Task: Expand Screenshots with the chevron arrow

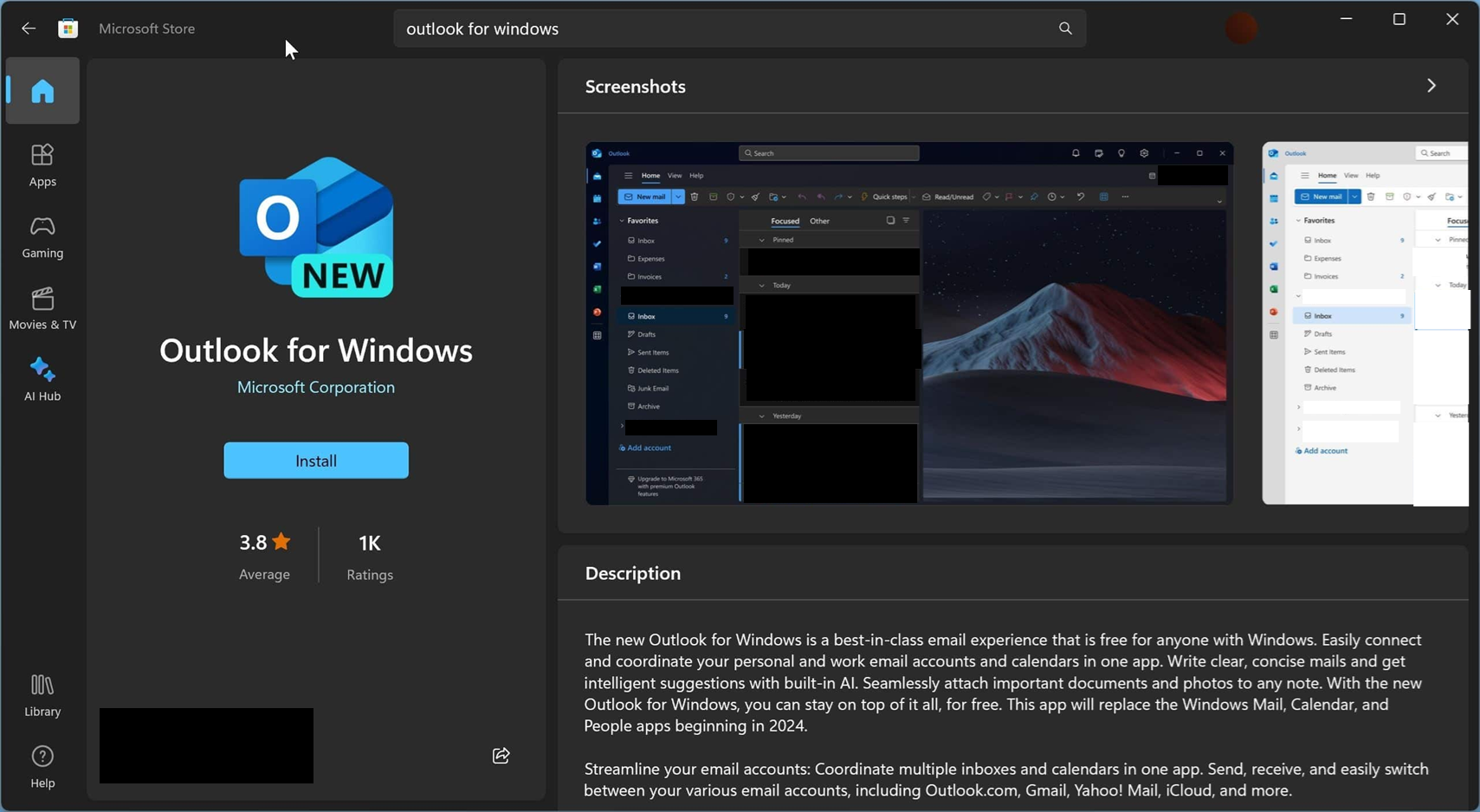Action: (x=1432, y=86)
